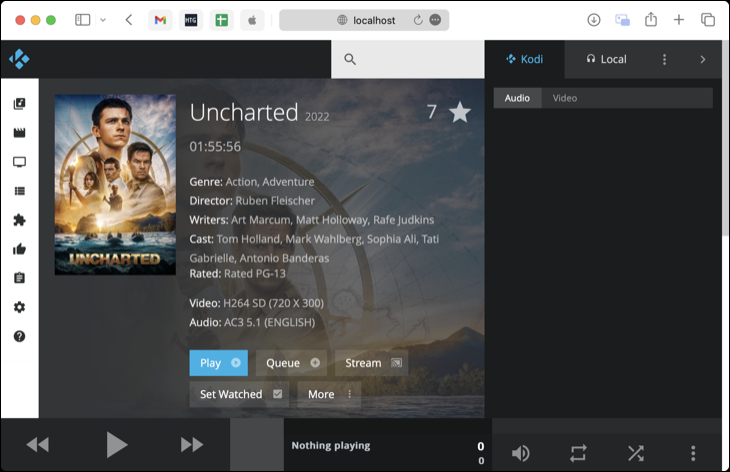Open the HTG favorite icon in toolbar
Screen dimensions: 730x472
(191, 20)
